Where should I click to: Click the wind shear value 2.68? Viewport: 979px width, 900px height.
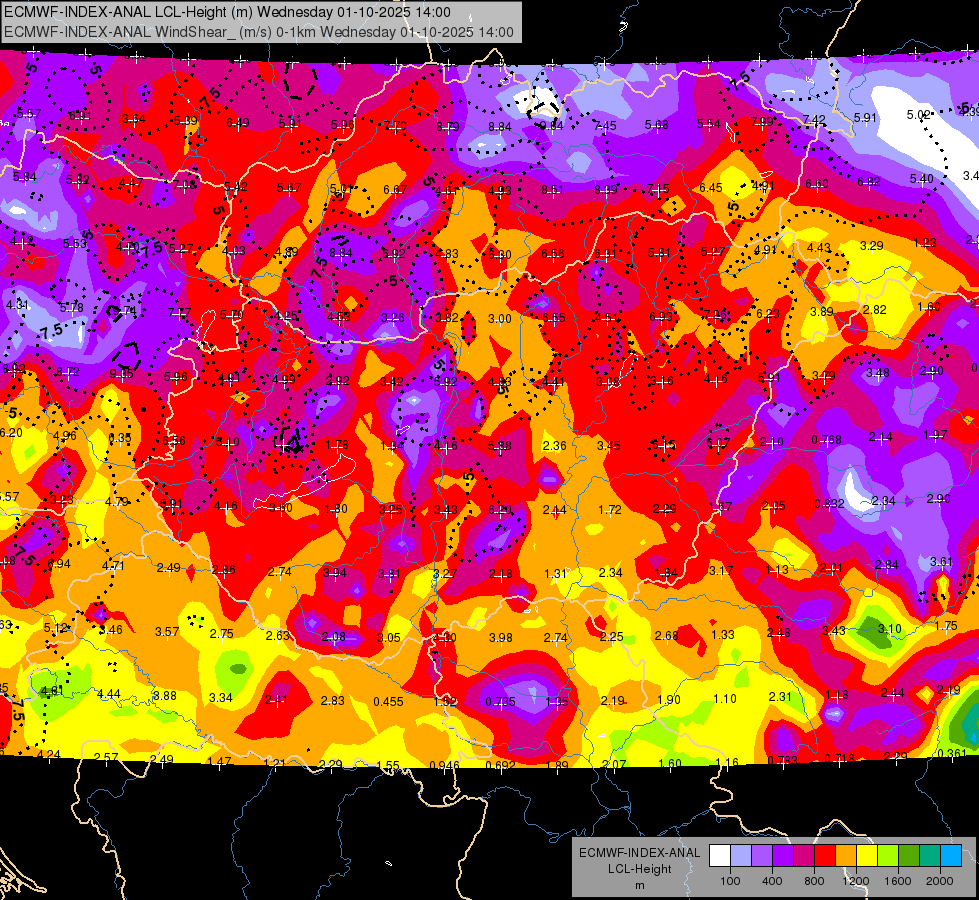pos(667,635)
